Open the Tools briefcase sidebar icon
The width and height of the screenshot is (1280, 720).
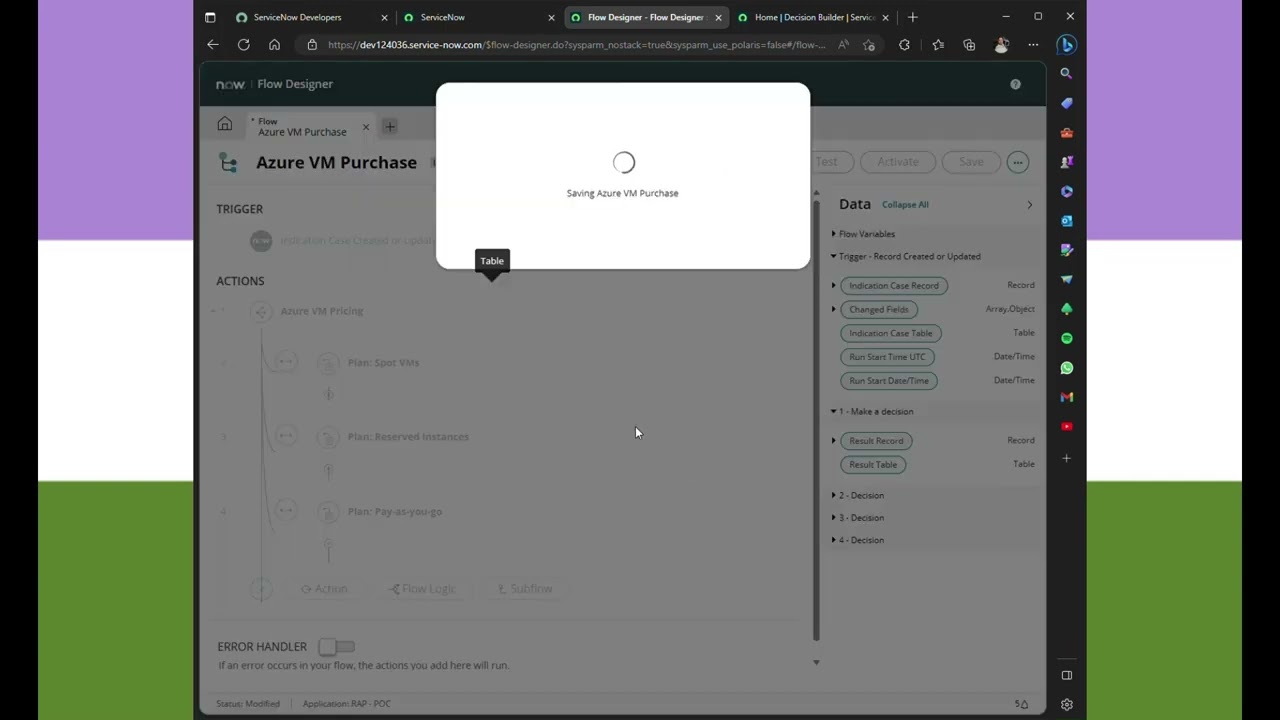(1066, 132)
